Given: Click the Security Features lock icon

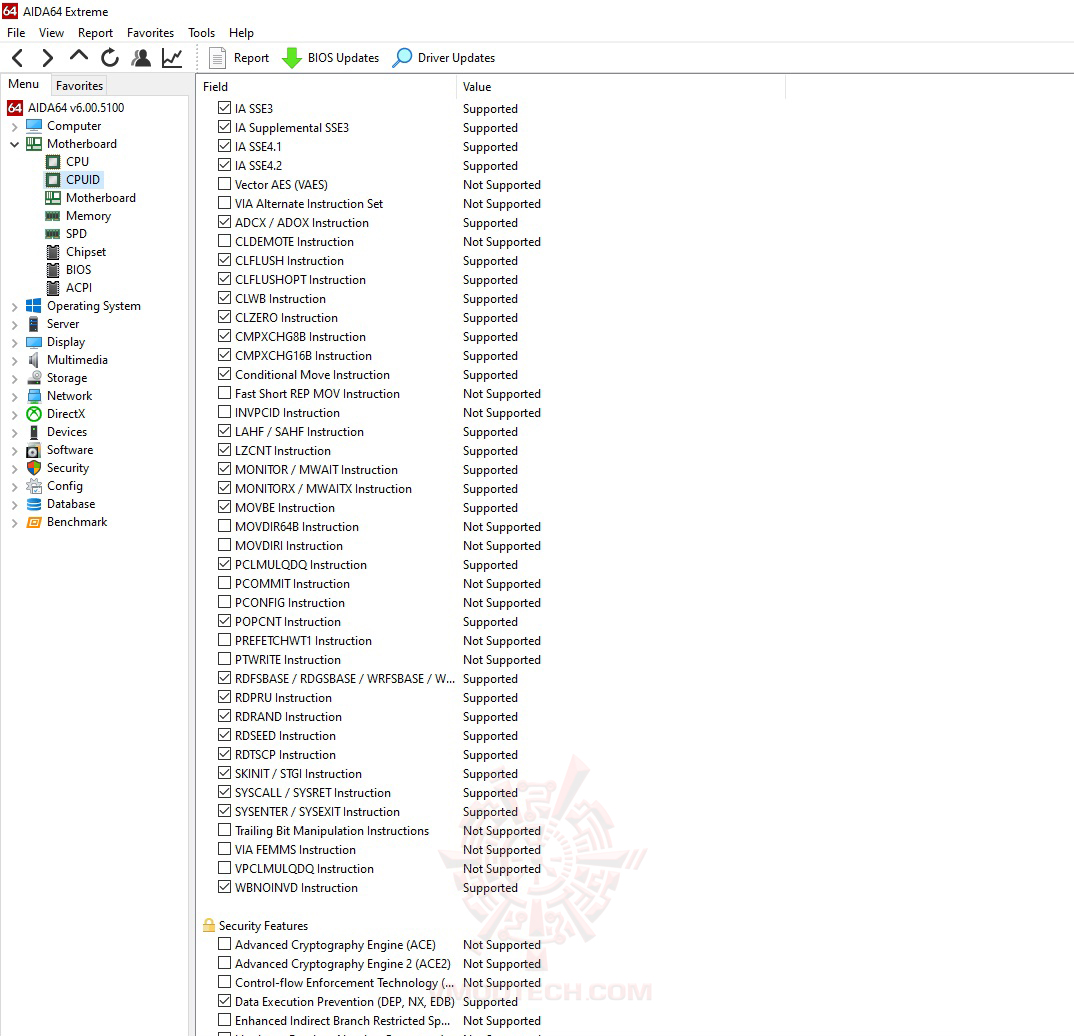Looking at the screenshot, I should (x=209, y=926).
